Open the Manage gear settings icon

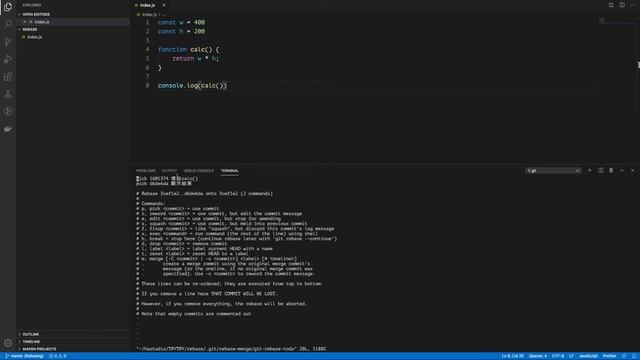8,343
